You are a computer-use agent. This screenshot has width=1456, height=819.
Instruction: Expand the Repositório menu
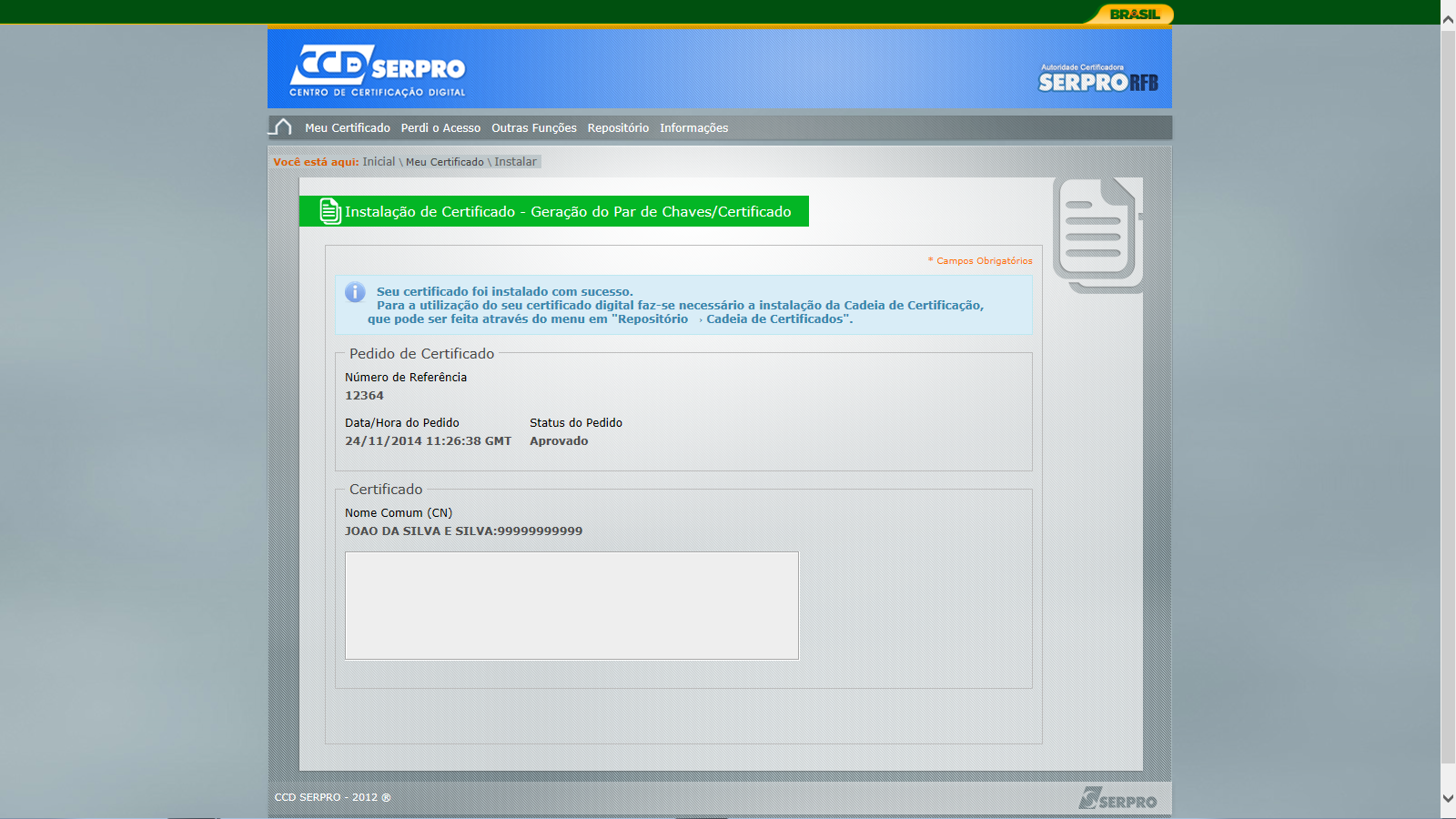click(x=618, y=128)
